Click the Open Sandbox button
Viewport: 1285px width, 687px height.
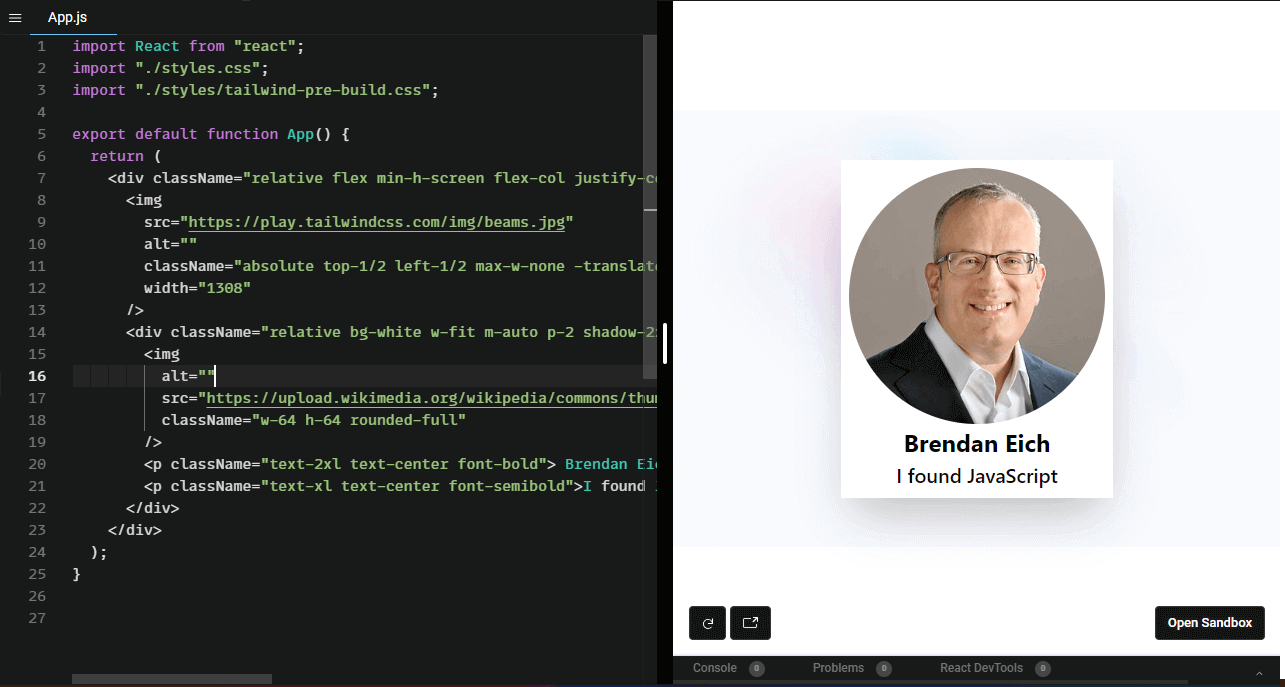1209,623
